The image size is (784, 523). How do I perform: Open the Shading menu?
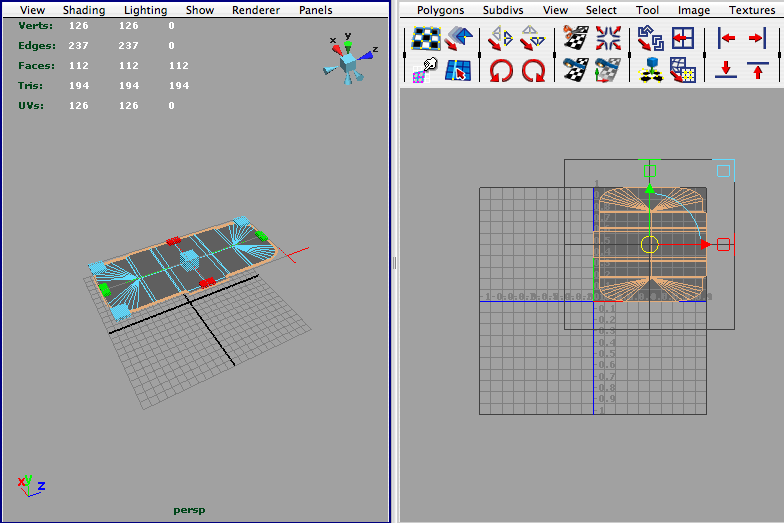point(84,10)
